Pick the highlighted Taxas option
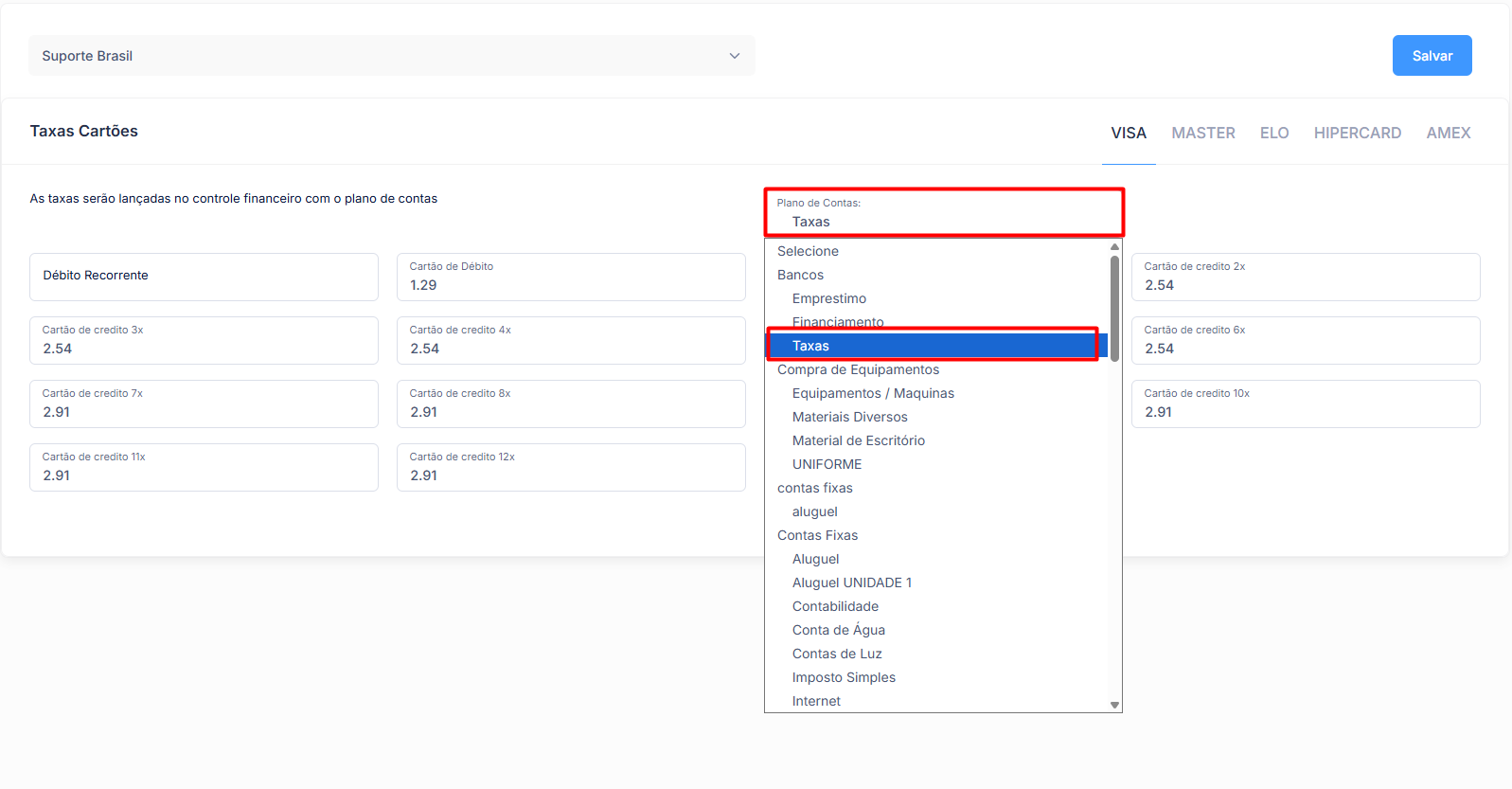 [x=936, y=346]
